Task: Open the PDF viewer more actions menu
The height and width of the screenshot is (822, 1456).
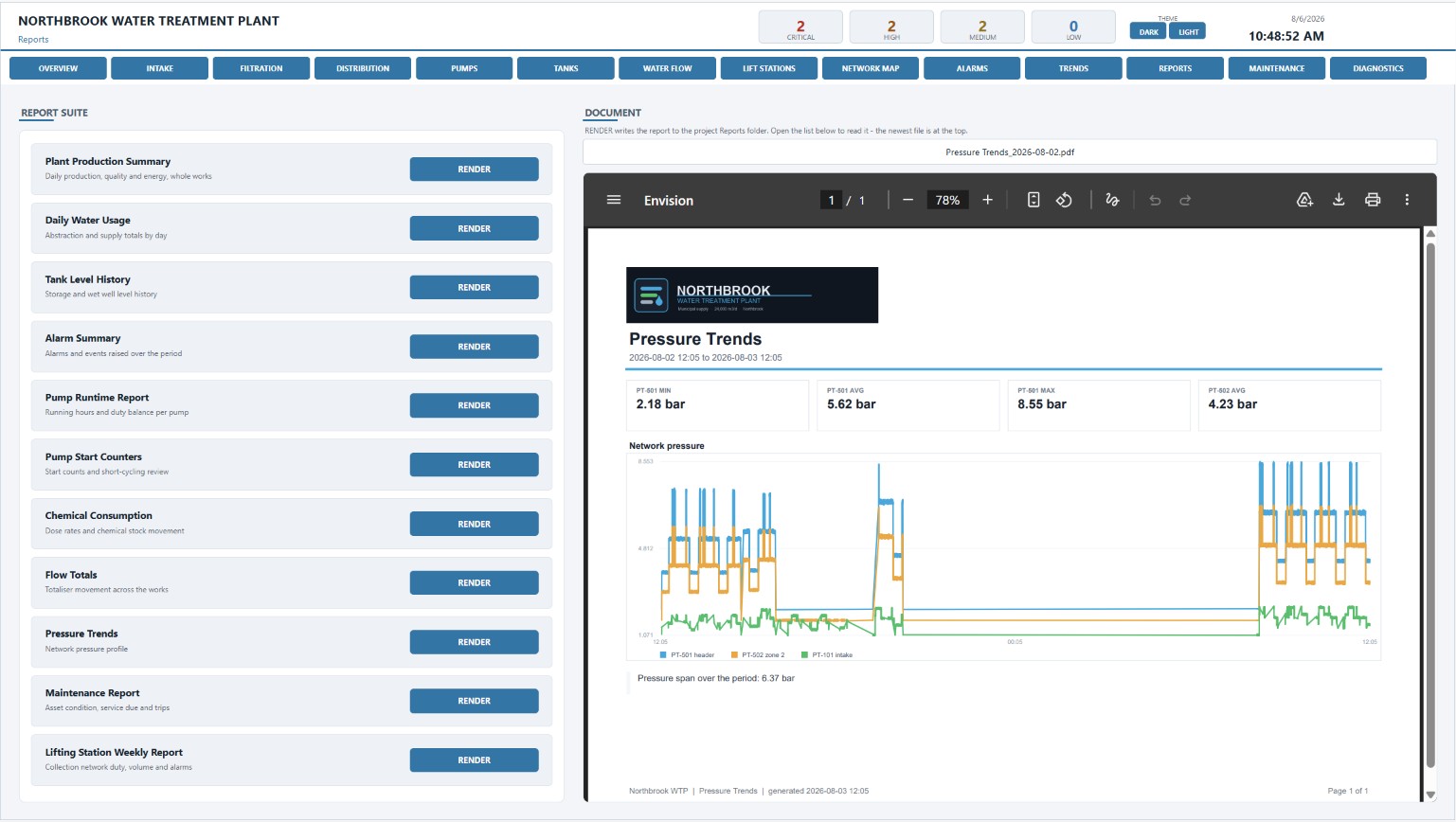Action: 1407,200
